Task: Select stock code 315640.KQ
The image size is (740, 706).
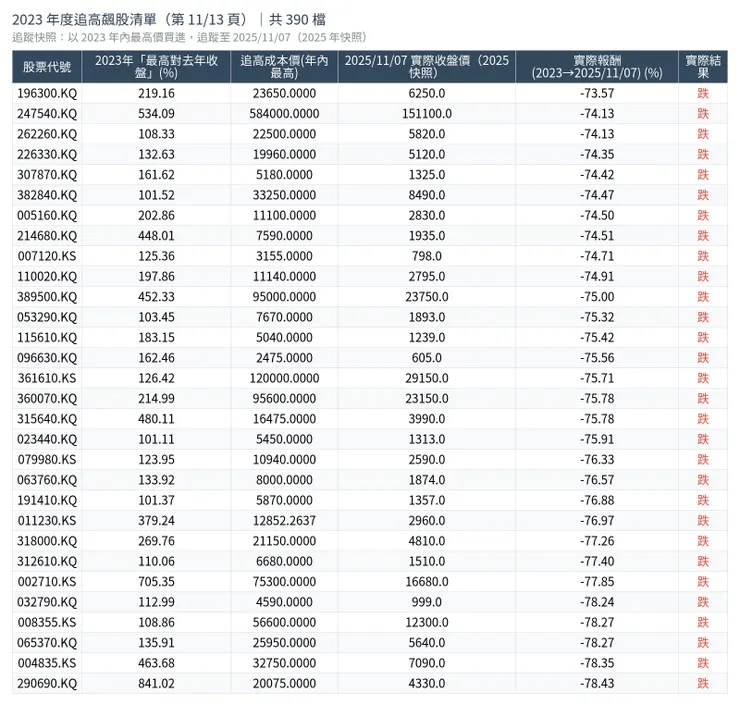Action: [x=47, y=419]
